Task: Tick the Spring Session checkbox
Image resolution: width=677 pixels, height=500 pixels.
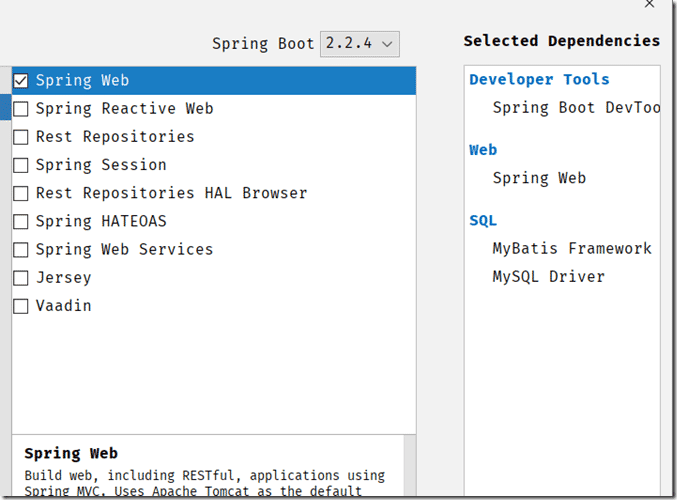Action: point(20,165)
